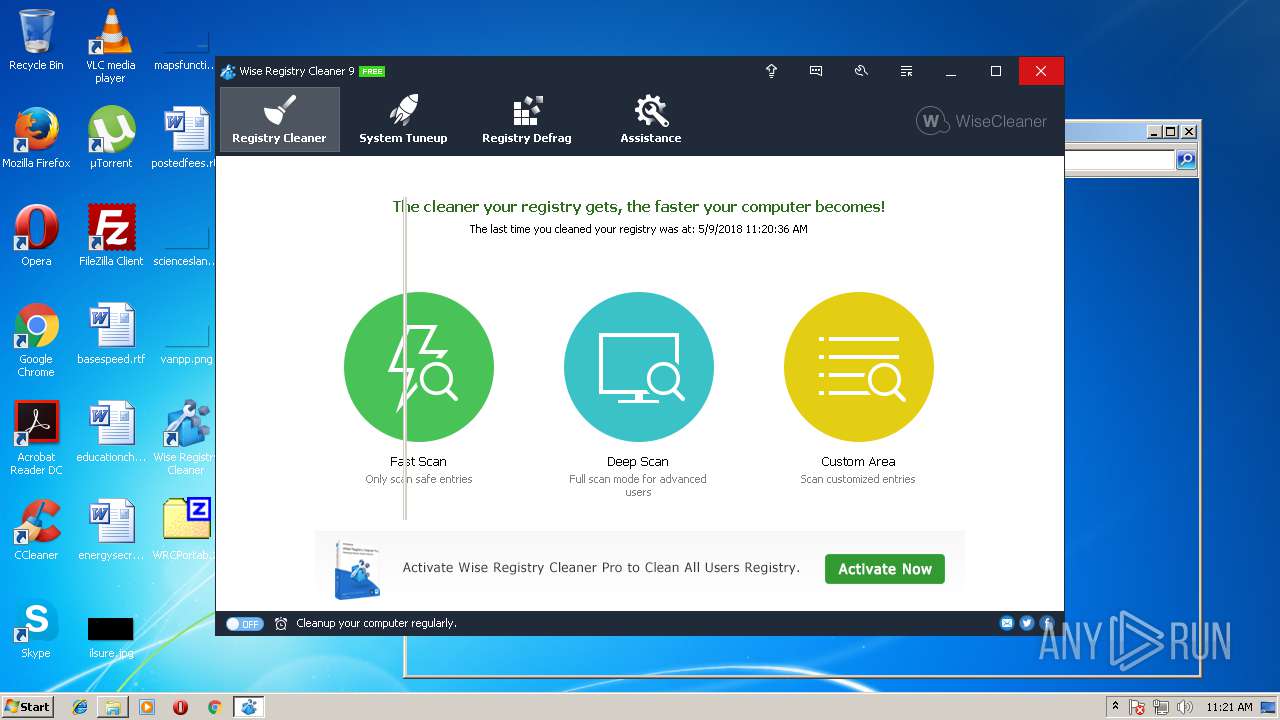Select the Recycle Bin desktop icon

coord(36,40)
